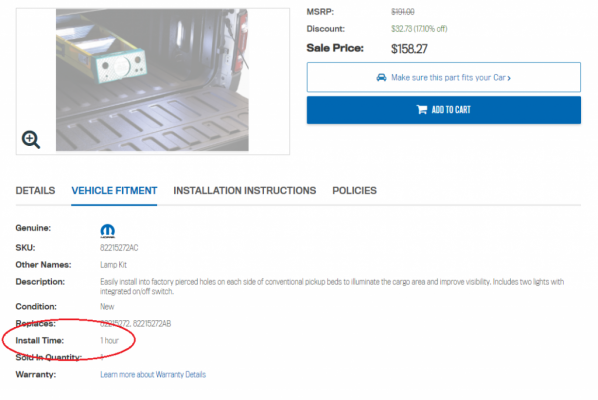Click the chevron after 'fits your Car'

coord(509,78)
